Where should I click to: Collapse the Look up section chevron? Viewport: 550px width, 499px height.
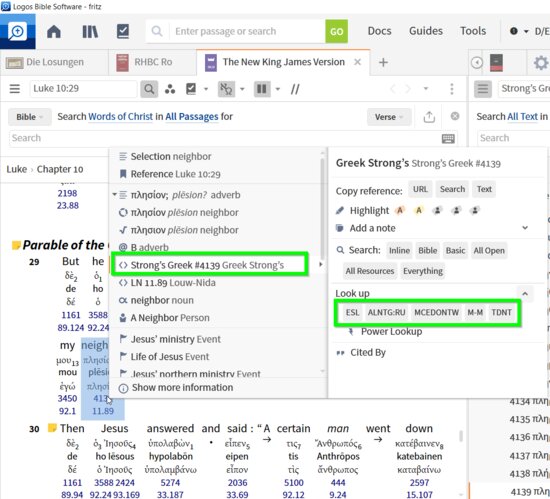tap(525, 294)
